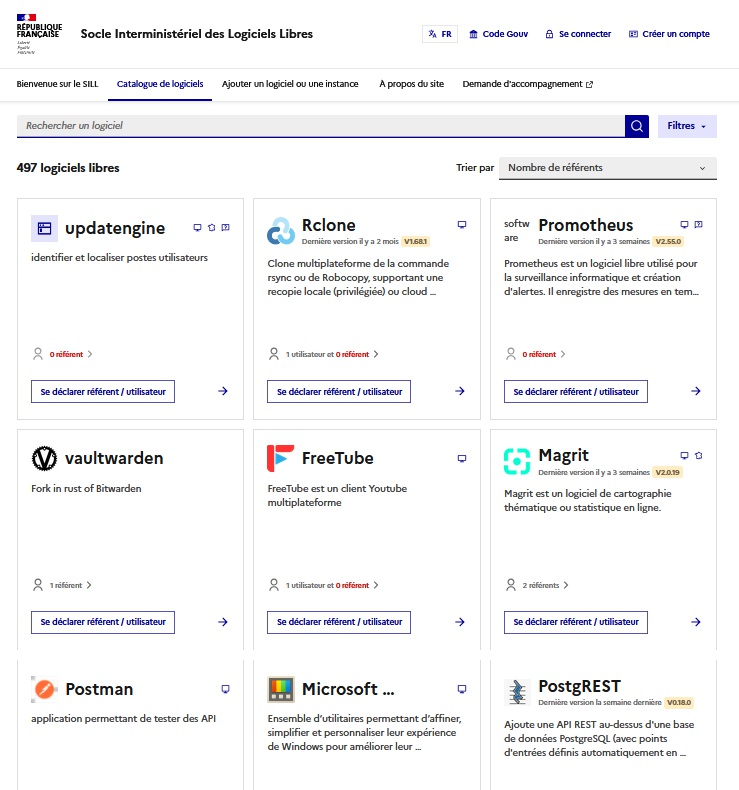Click Promotheus's support question icon

698,225
